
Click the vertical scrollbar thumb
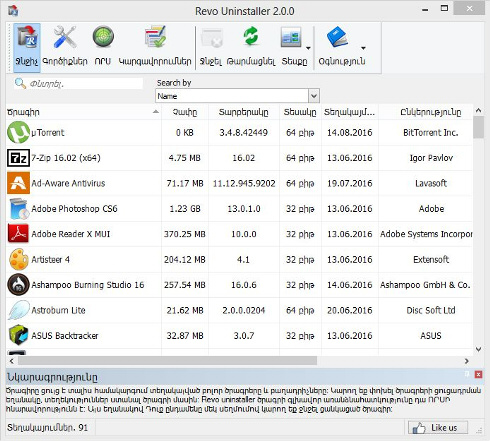pyautogui.click(x=478, y=127)
